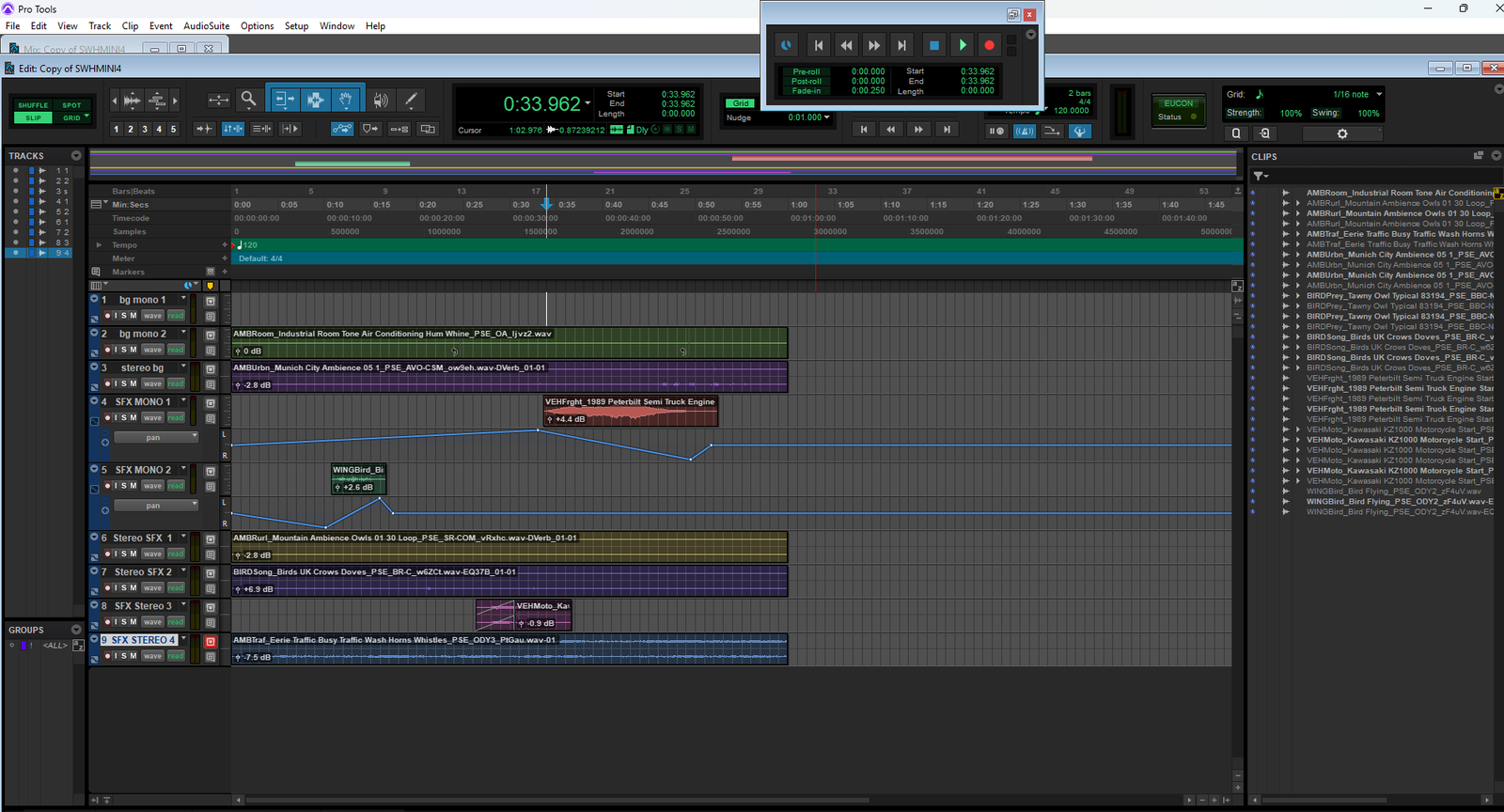Open the AudioSuite menu
Viewport: 1504px width, 812px height.
point(206,25)
